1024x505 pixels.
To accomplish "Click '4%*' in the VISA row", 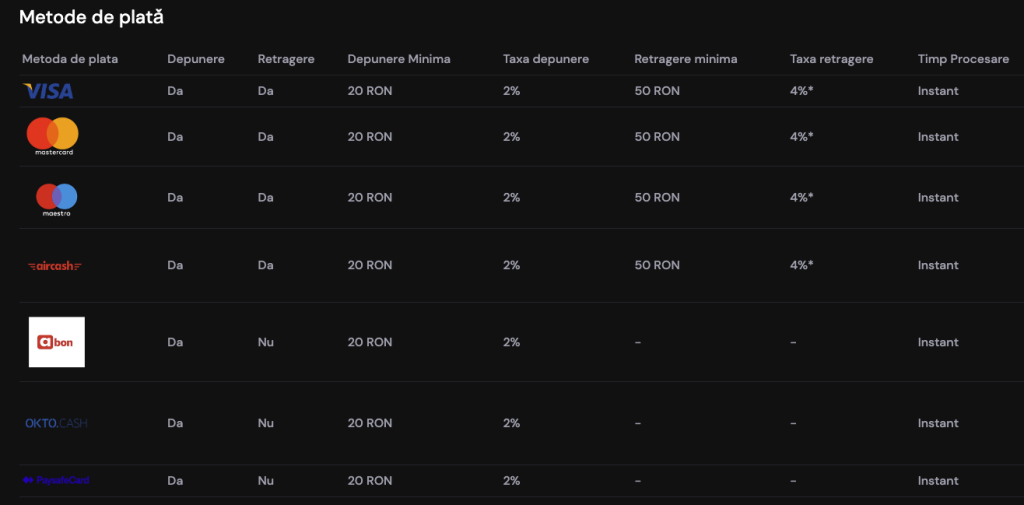I will pos(801,91).
